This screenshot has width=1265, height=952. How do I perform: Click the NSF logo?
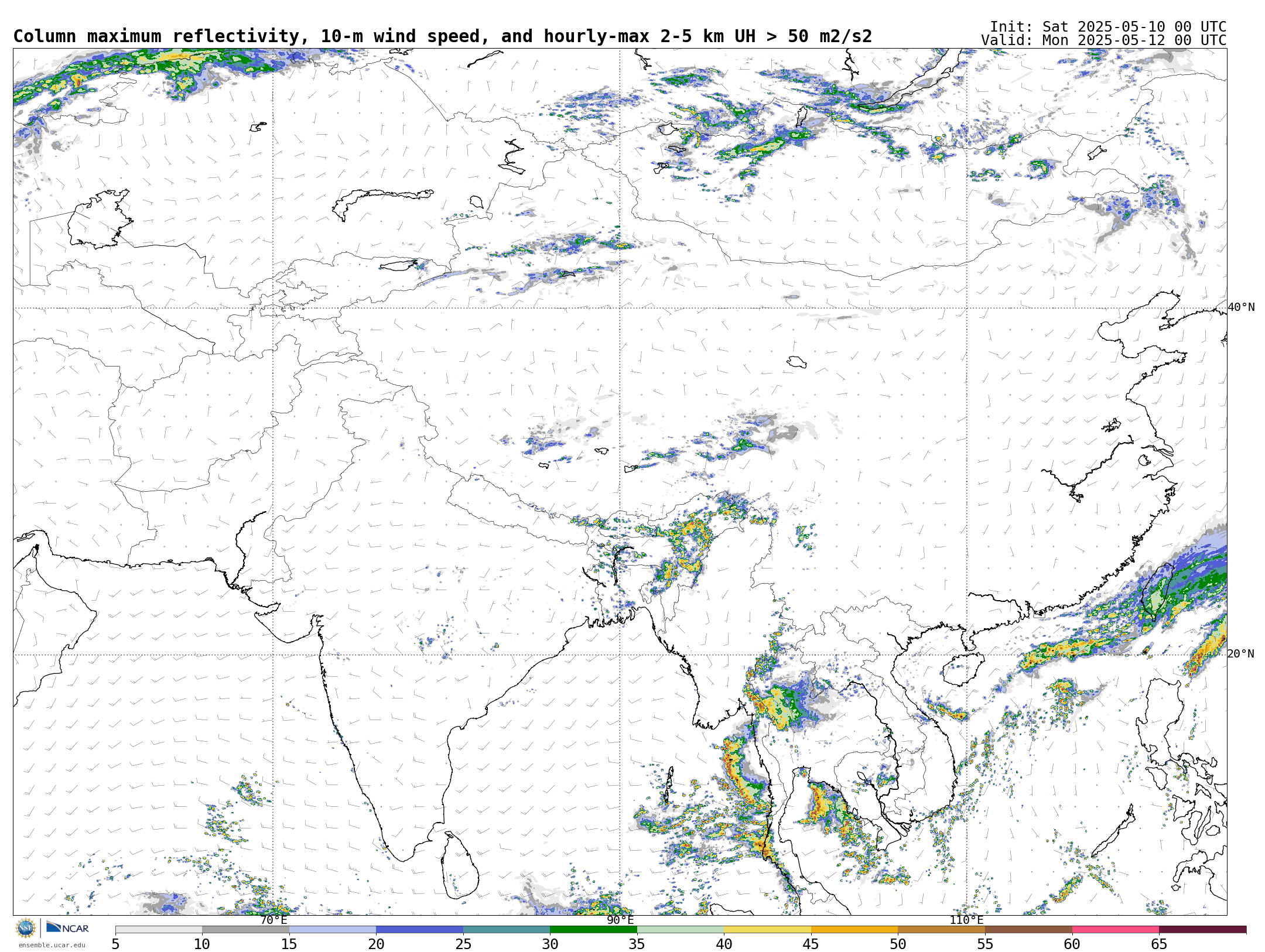(x=26, y=928)
